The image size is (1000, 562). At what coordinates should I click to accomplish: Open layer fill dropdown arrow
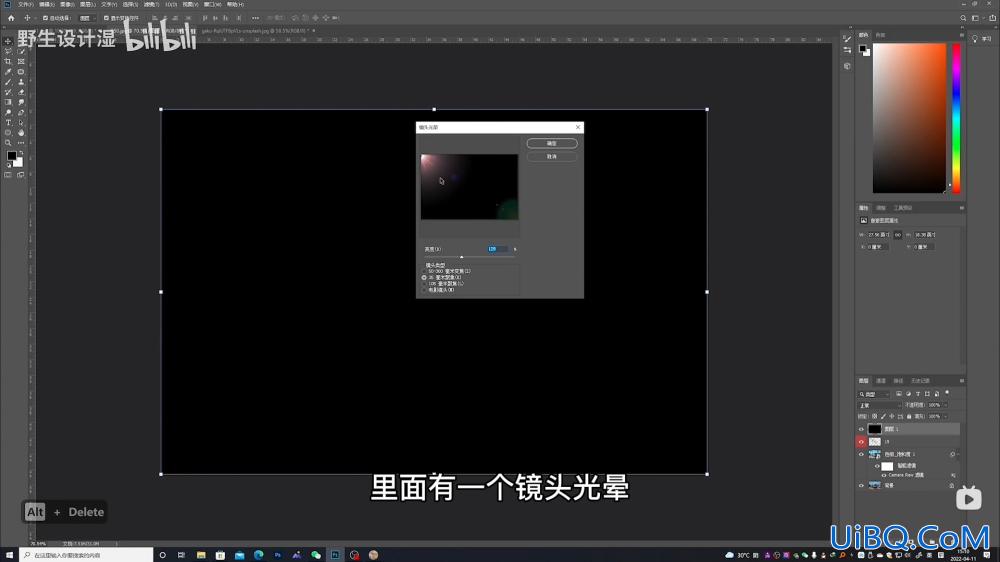click(x=945, y=416)
